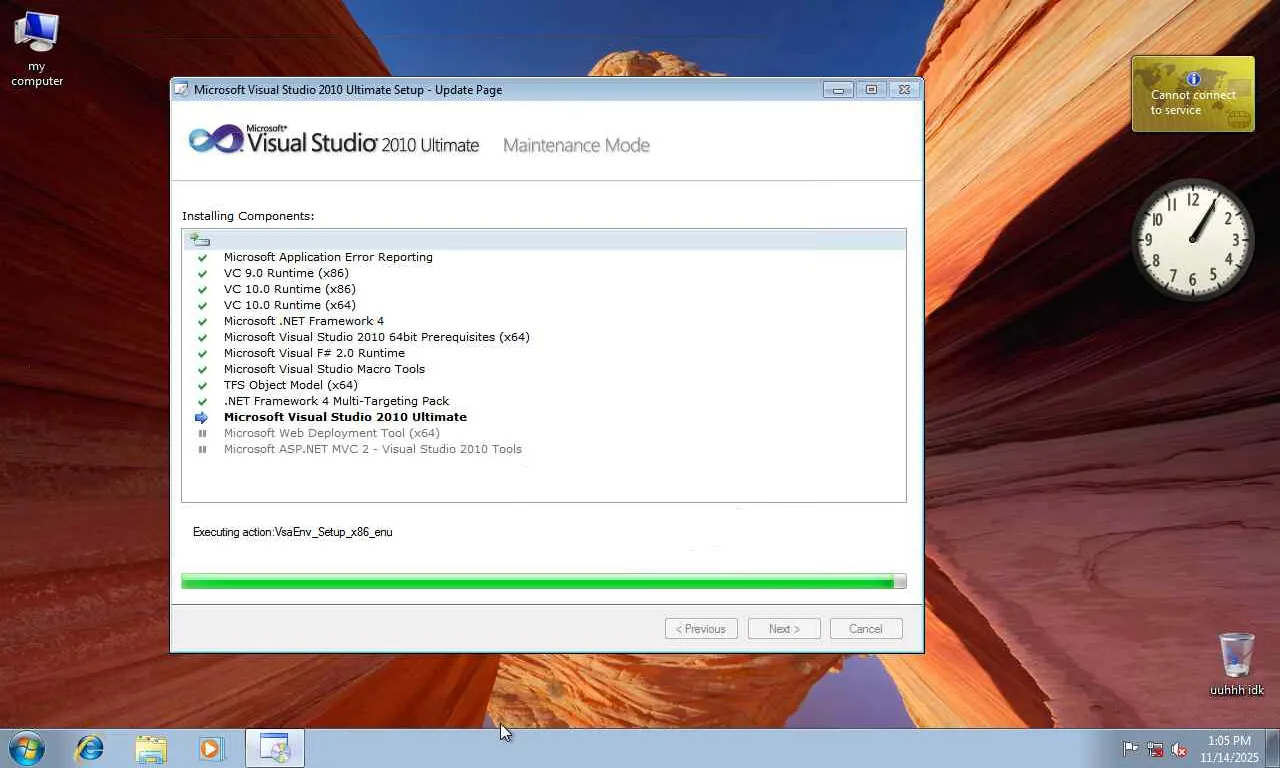1280x768 pixels.
Task: Click the installation progress bar
Action: 544,581
